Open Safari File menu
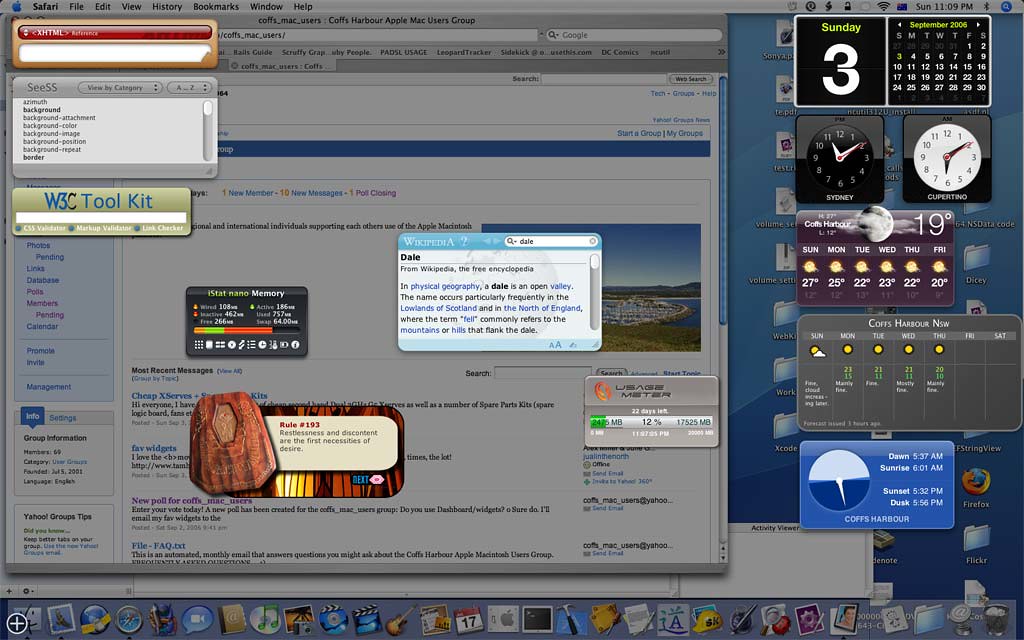The width and height of the screenshot is (1024, 640). click(x=76, y=7)
